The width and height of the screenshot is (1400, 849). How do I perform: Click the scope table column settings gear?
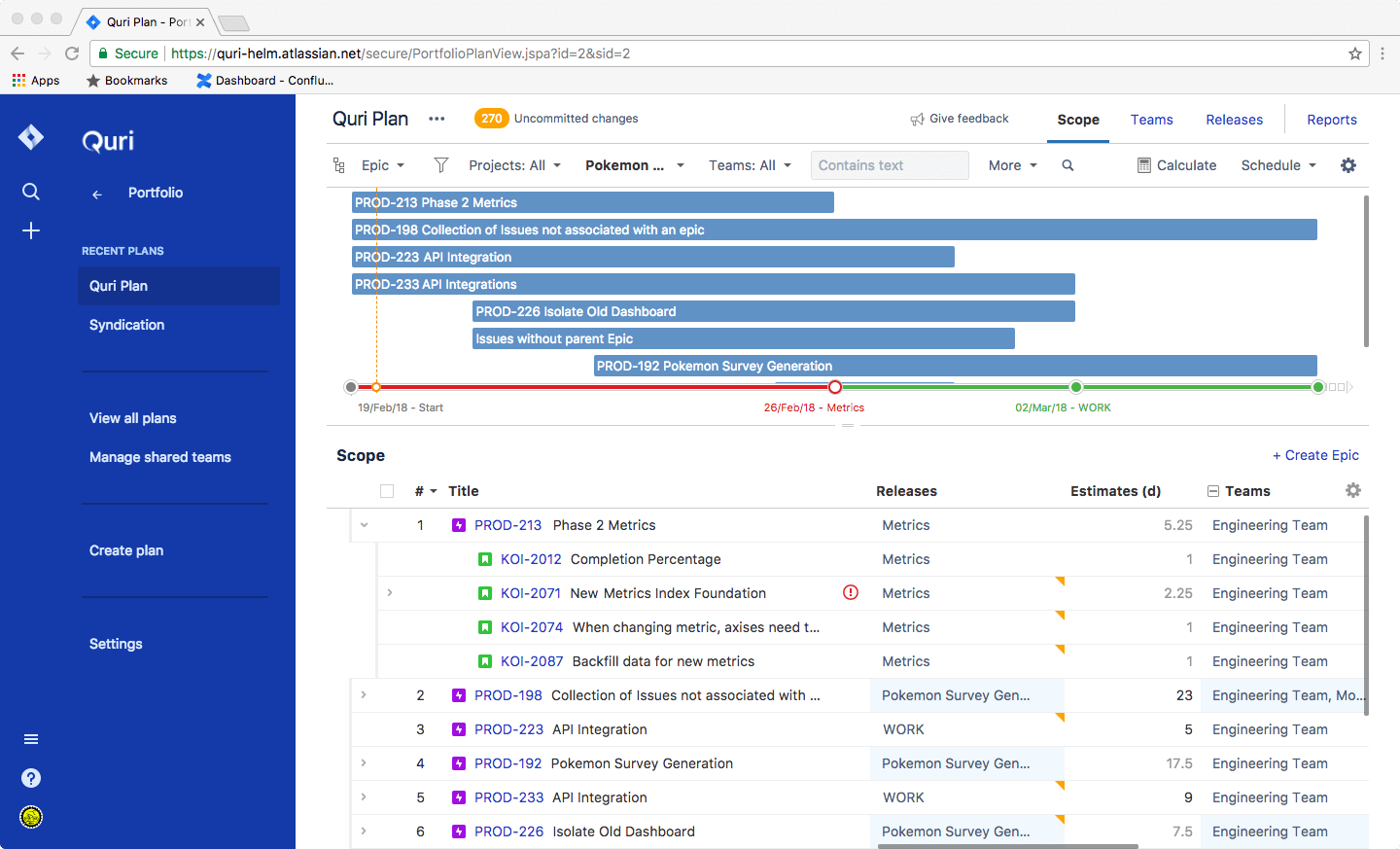point(1352,491)
